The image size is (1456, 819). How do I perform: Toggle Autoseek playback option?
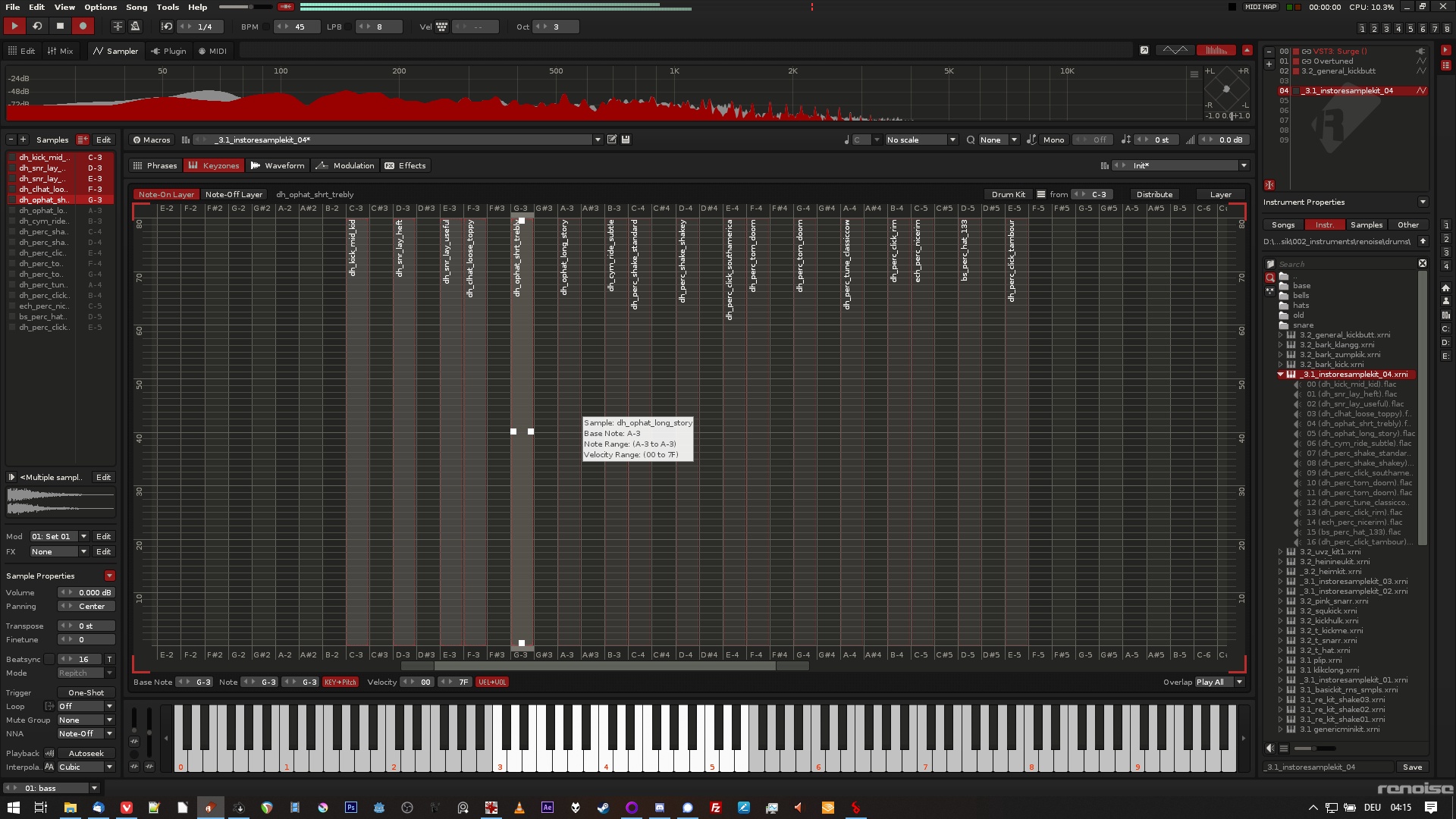click(x=86, y=753)
